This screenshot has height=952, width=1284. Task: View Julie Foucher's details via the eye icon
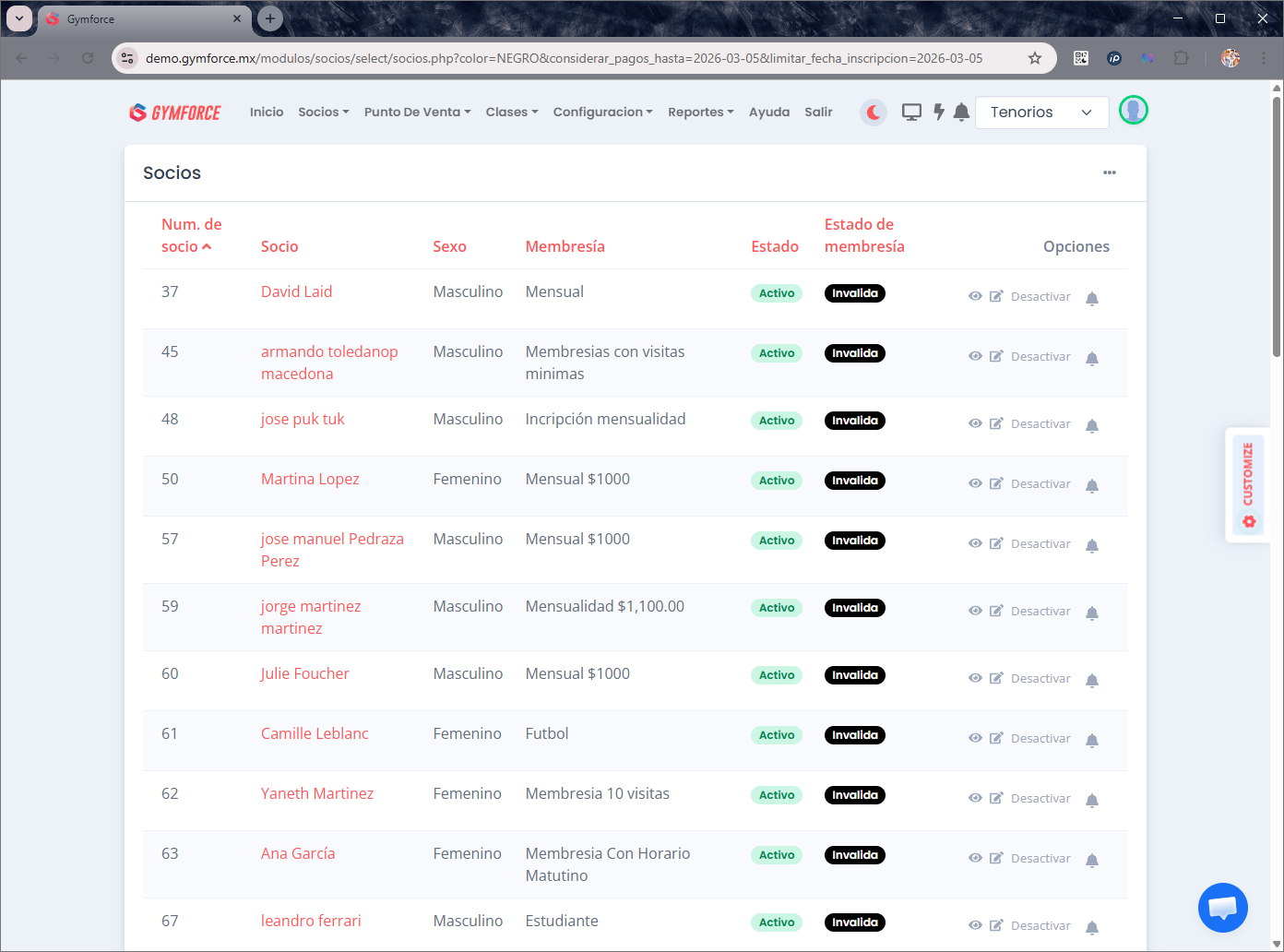pyautogui.click(x=975, y=678)
